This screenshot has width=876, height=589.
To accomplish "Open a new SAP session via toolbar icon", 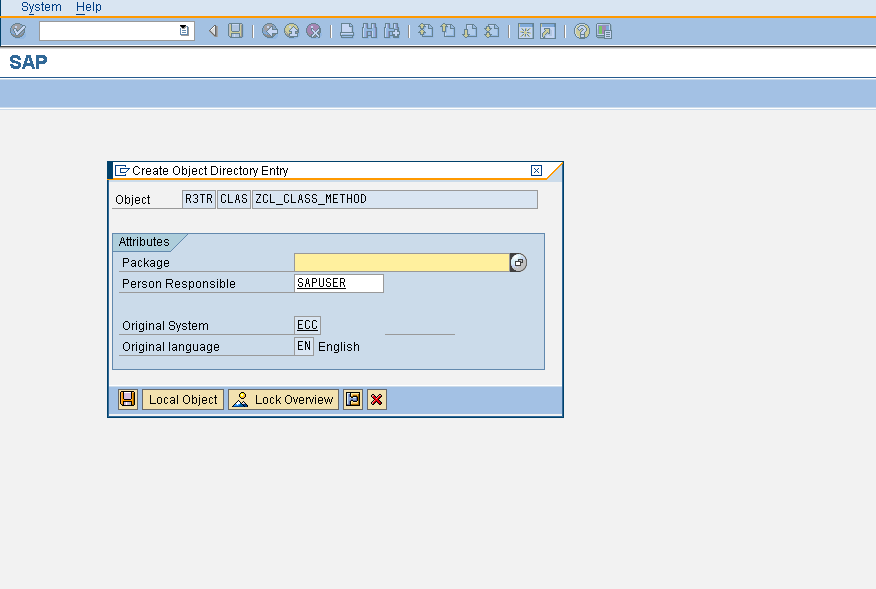I will [x=524, y=31].
